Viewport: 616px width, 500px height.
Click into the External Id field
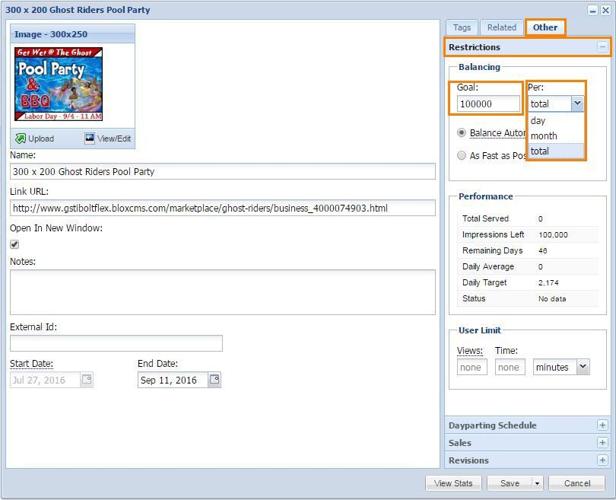tap(116, 343)
